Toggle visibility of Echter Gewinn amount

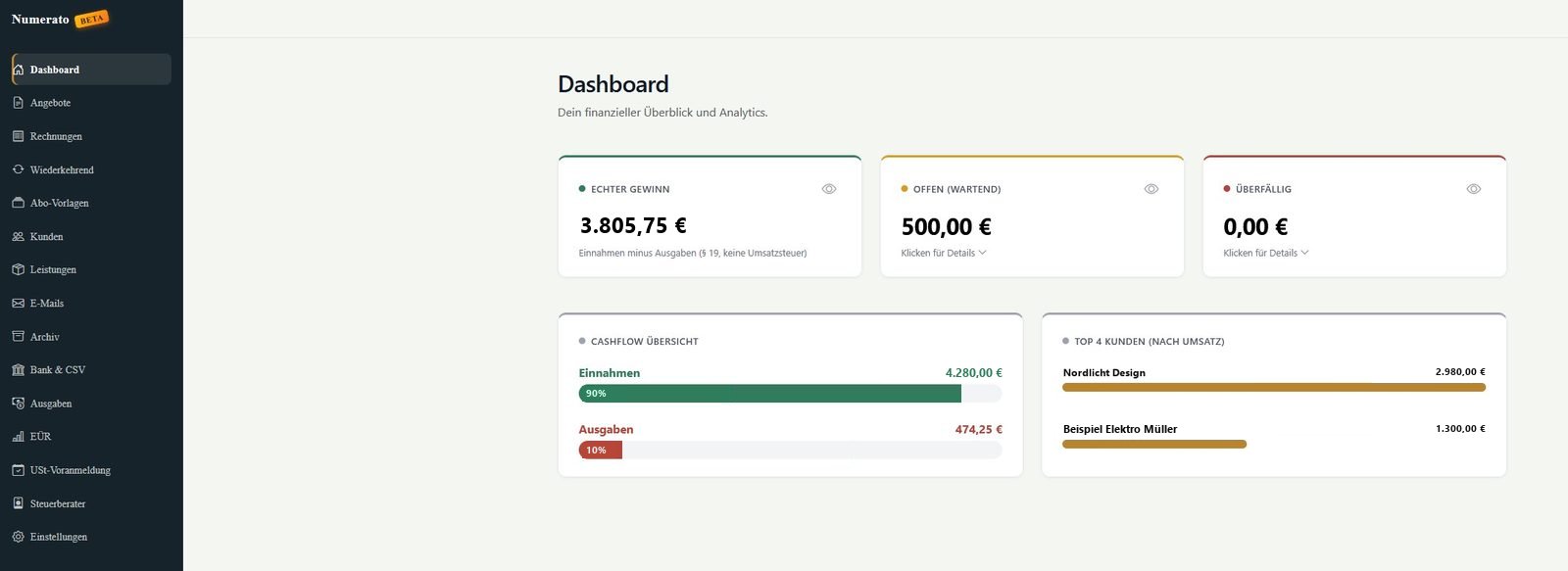click(829, 189)
